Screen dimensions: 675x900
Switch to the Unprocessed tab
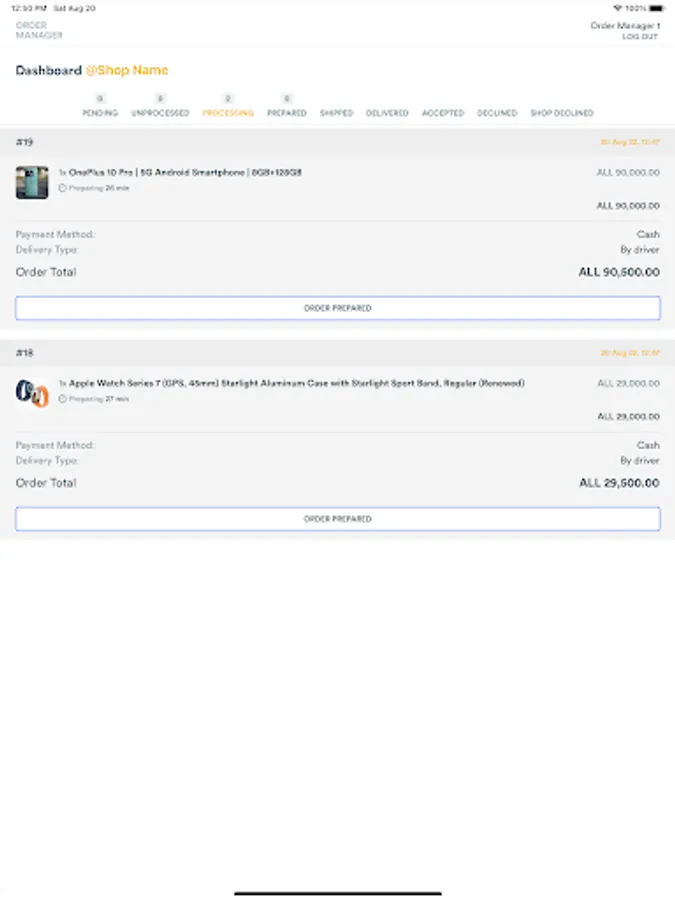(x=160, y=113)
